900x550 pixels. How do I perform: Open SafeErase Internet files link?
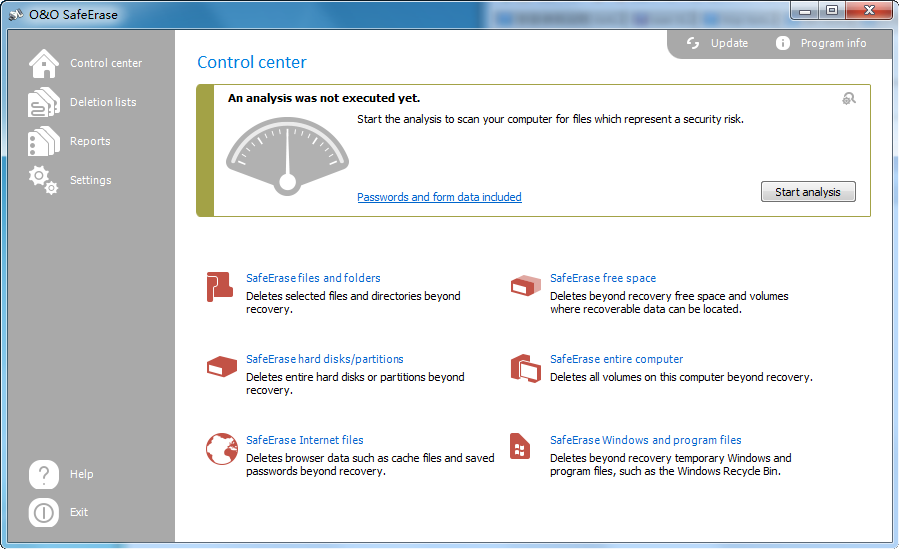[x=305, y=440]
